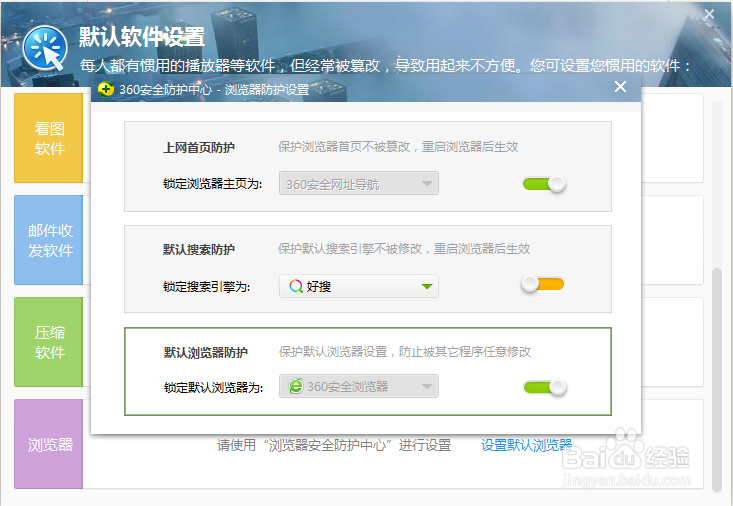Viewport: 733px width, 506px height.
Task: Turn off the 上网首页防护 homepage lock switch
Action: coord(544,184)
